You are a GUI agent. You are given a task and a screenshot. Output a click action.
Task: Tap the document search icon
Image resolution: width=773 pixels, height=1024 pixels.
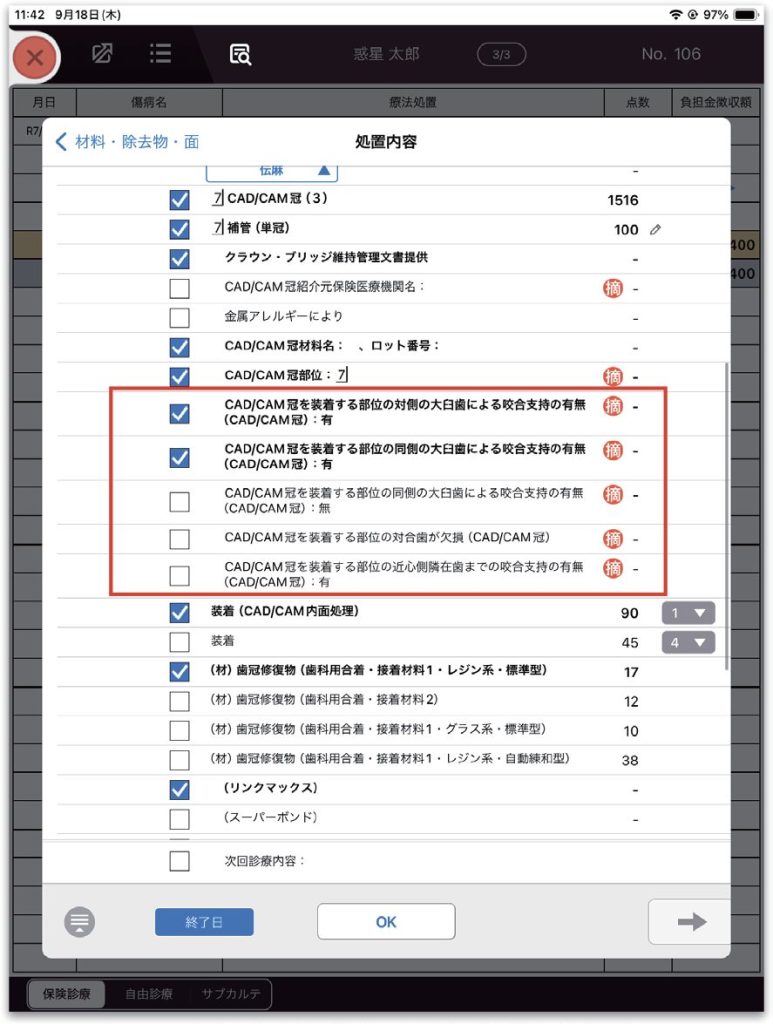click(240, 54)
